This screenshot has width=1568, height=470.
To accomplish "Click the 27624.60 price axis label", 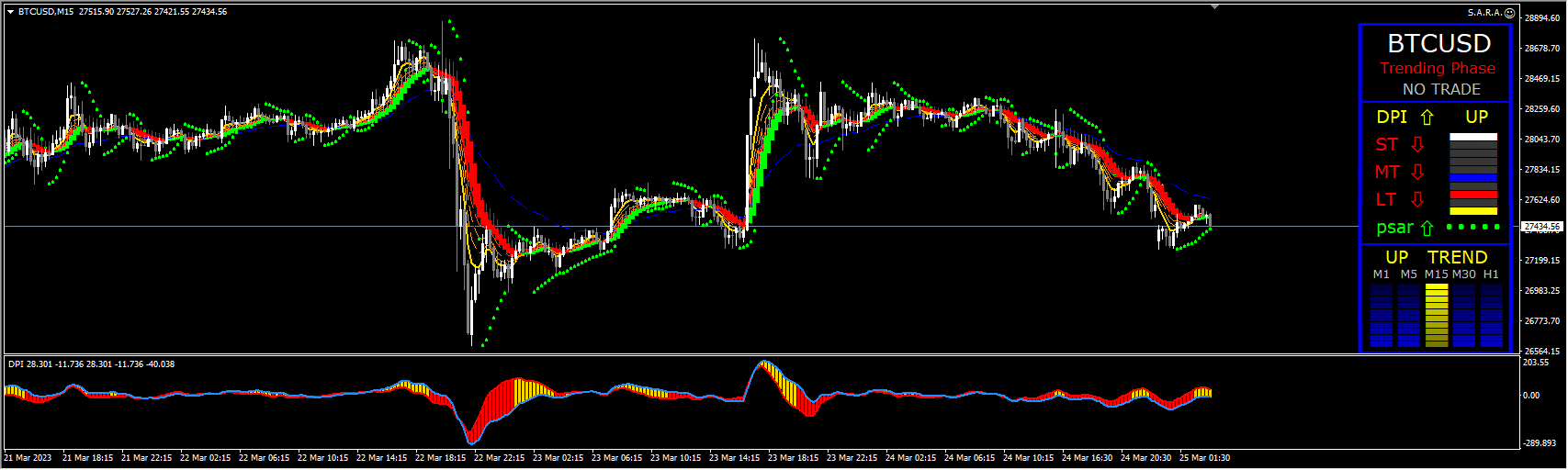I will click(x=1542, y=200).
